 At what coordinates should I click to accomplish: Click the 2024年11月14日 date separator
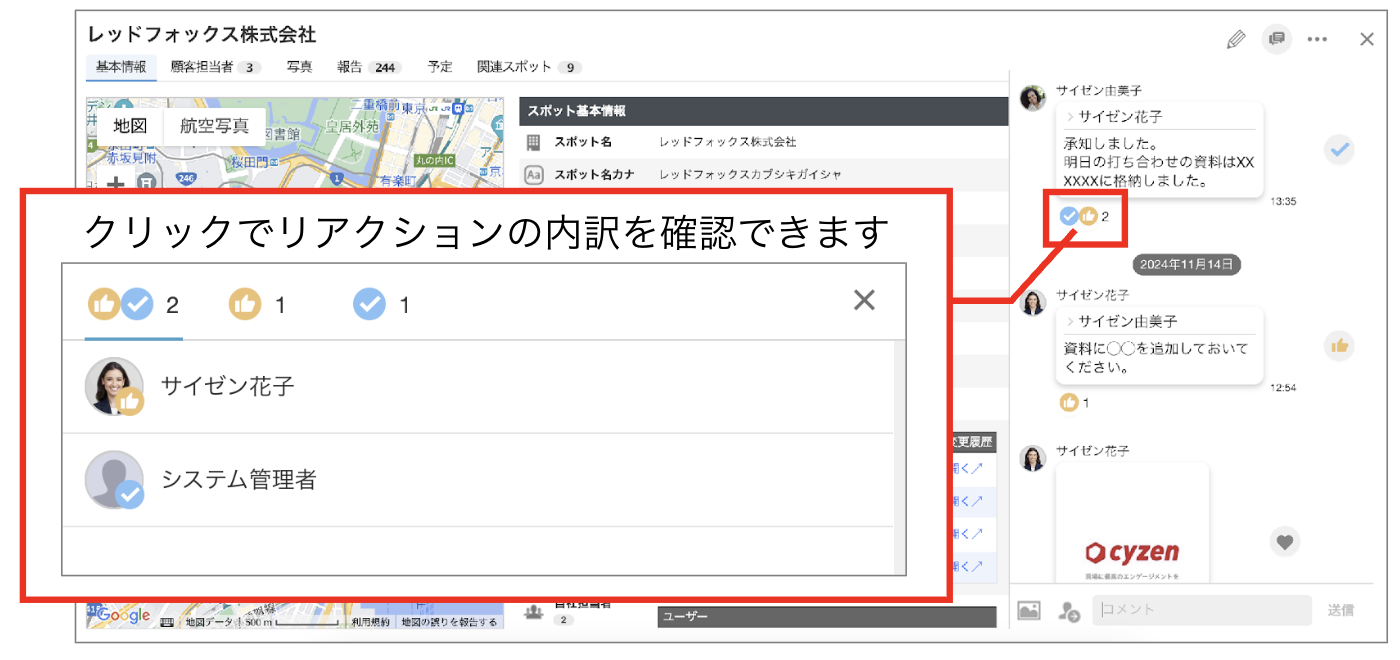[x=1187, y=264]
